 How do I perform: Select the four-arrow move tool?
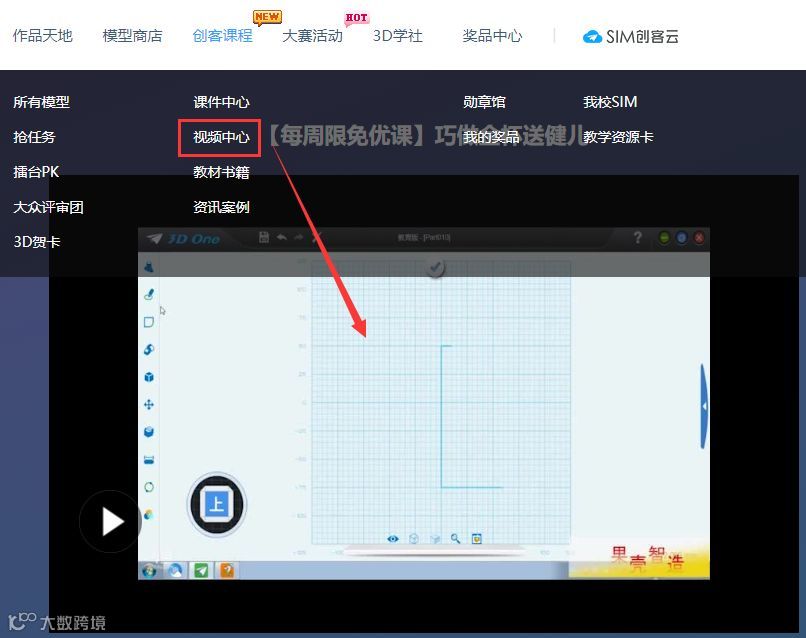point(149,405)
